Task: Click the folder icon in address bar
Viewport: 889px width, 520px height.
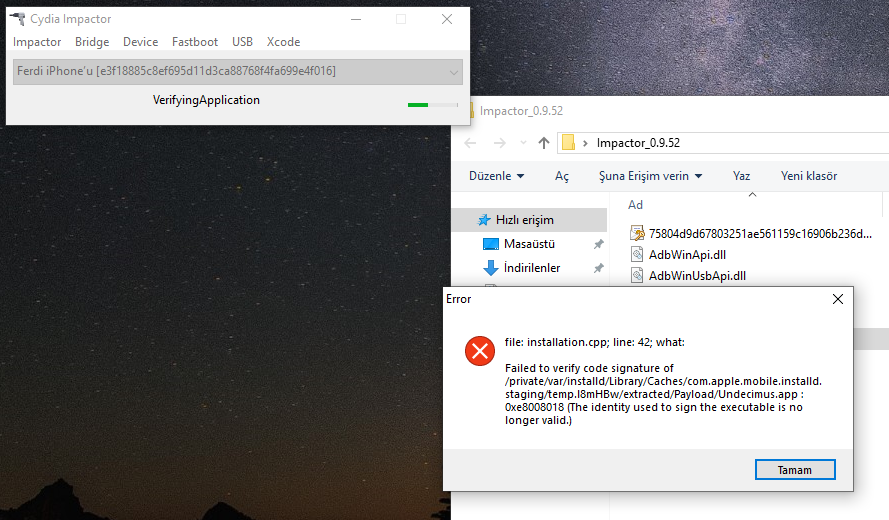Action: (x=568, y=143)
